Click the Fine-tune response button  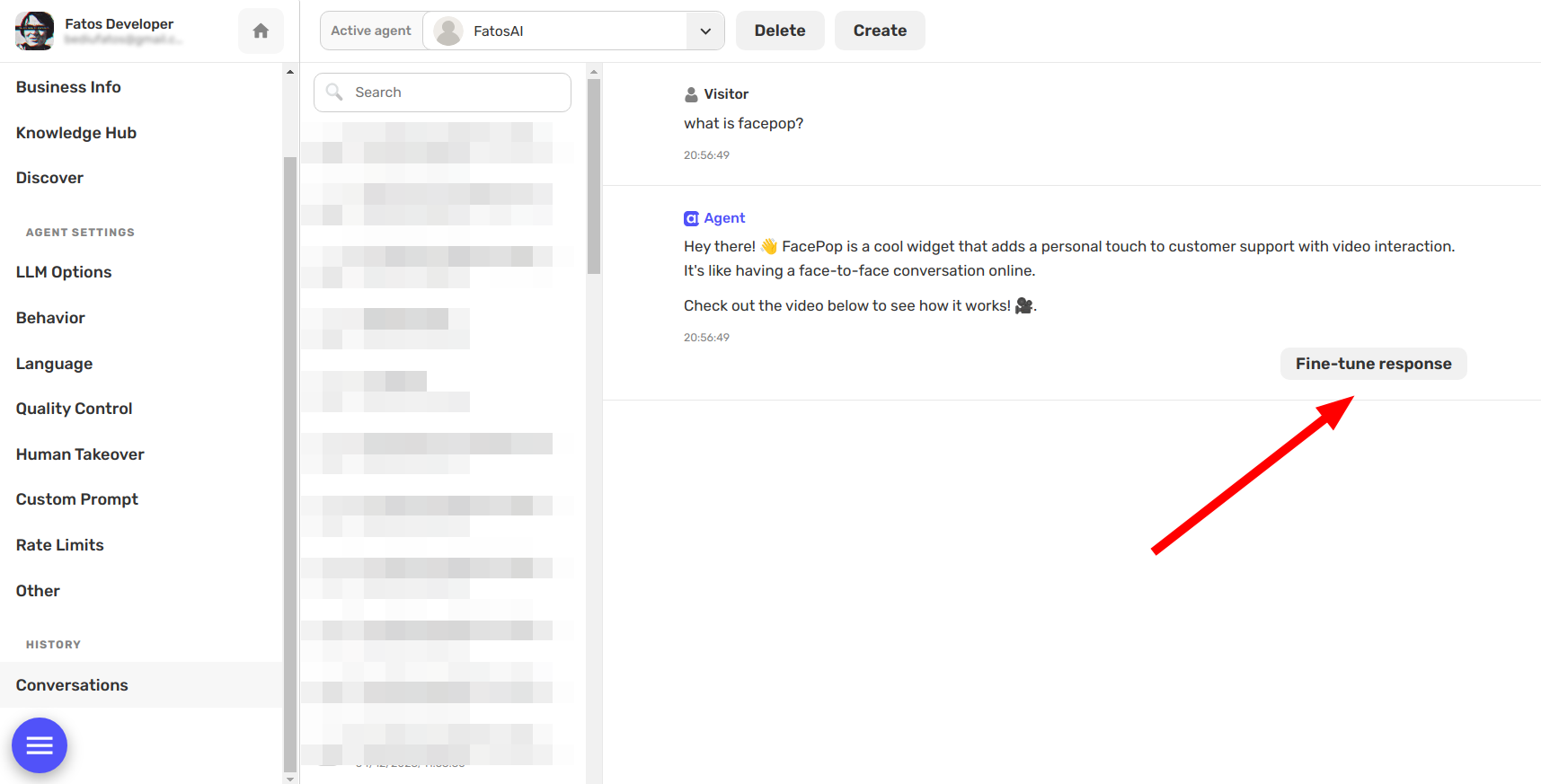(x=1373, y=364)
